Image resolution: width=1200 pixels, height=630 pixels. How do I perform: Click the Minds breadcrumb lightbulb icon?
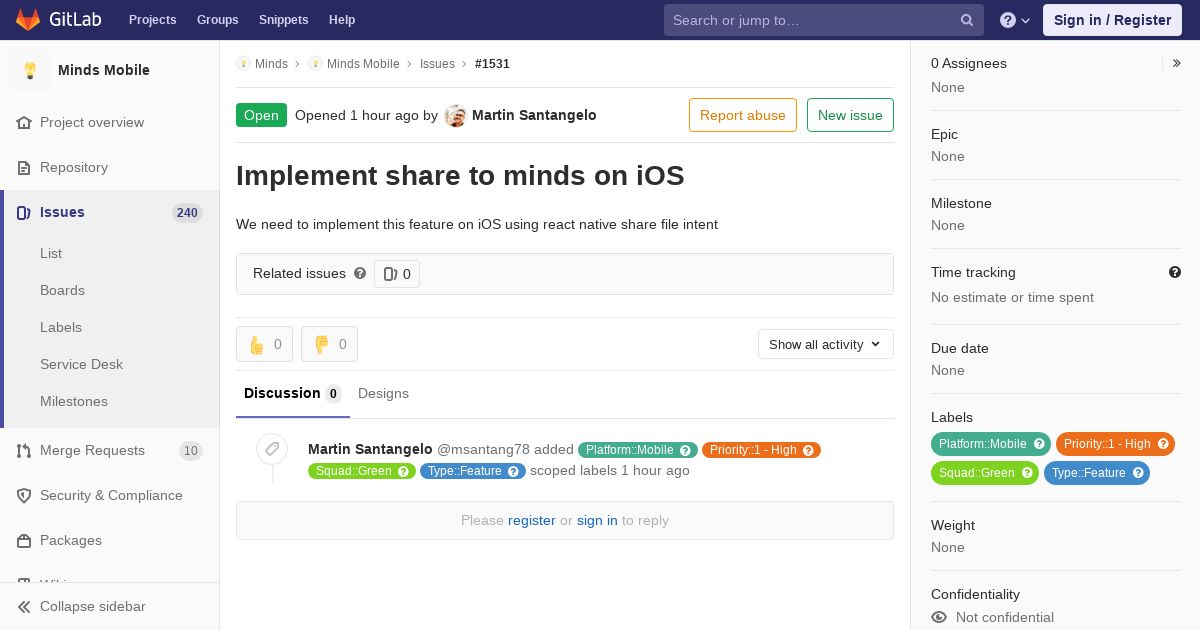click(243, 63)
